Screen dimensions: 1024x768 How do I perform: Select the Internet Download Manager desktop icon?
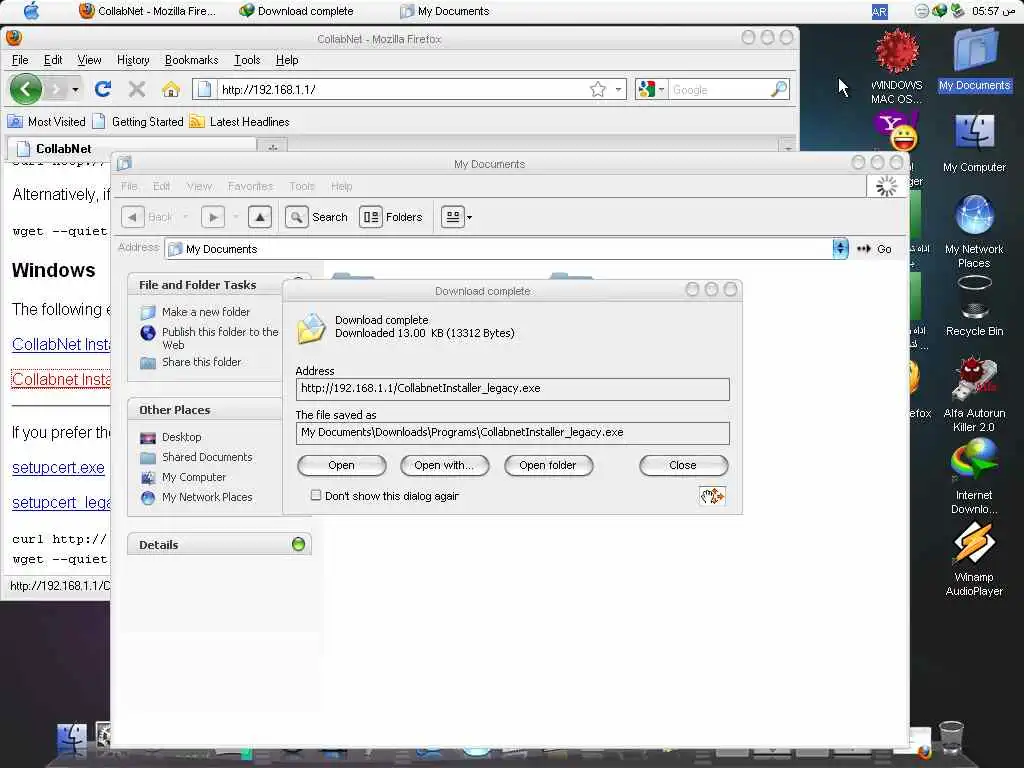tap(974, 477)
